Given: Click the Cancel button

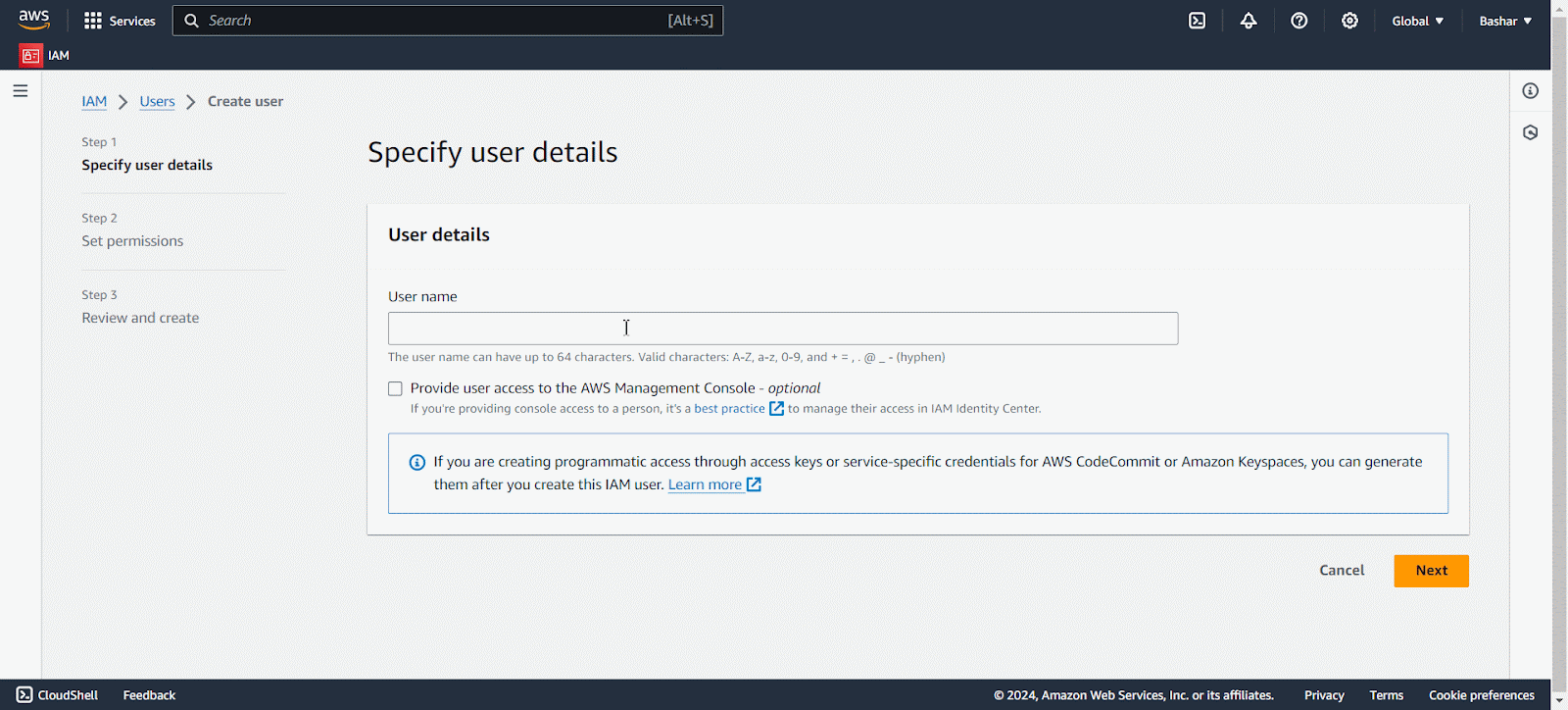Looking at the screenshot, I should [1342, 571].
